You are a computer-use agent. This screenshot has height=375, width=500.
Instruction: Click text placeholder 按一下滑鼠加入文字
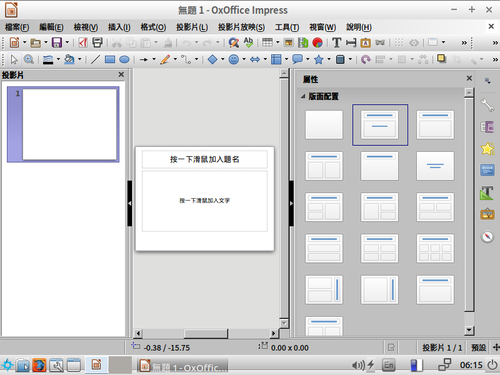pos(205,201)
